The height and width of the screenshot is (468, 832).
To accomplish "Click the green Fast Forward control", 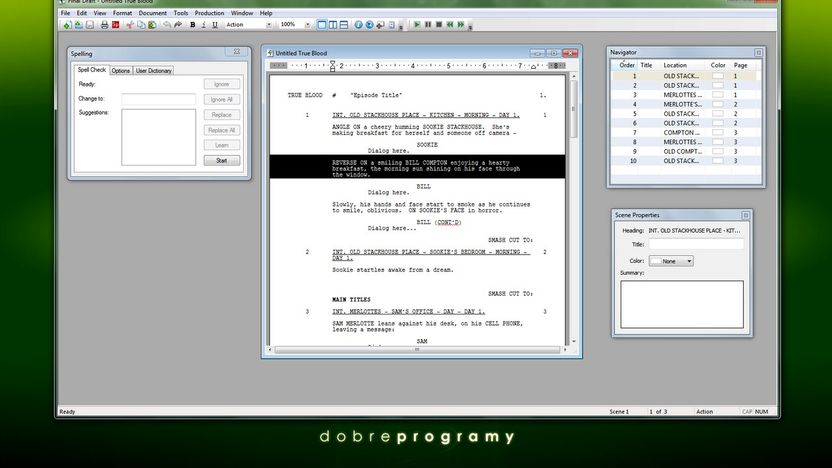I will (x=461, y=25).
